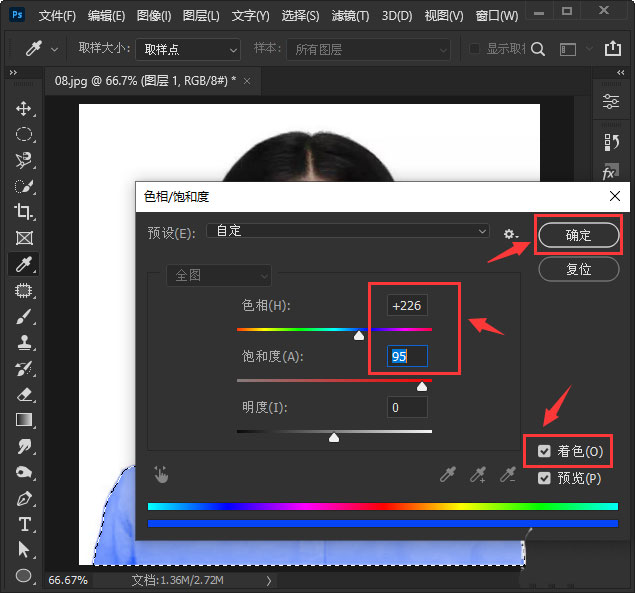Open the 图层(L) menu
This screenshot has width=635, height=593.
201,16
